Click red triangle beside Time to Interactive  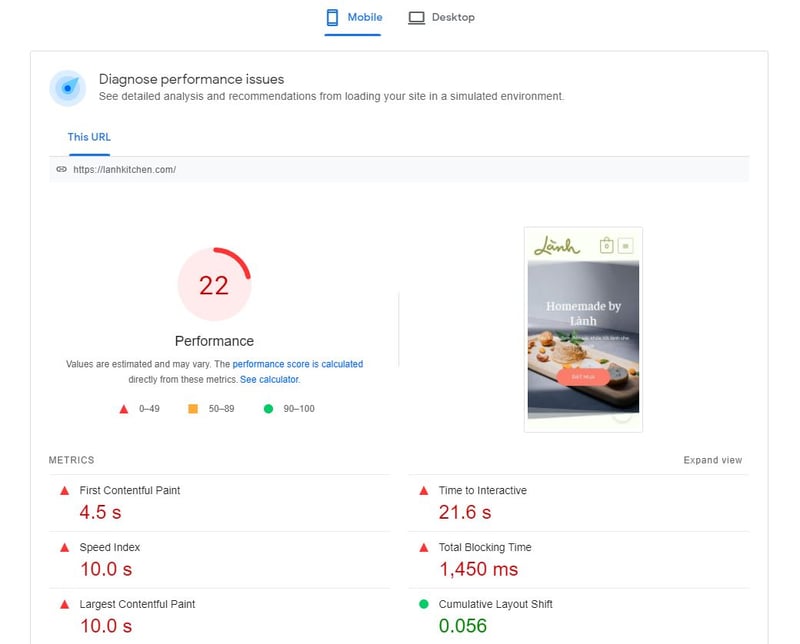coord(424,491)
